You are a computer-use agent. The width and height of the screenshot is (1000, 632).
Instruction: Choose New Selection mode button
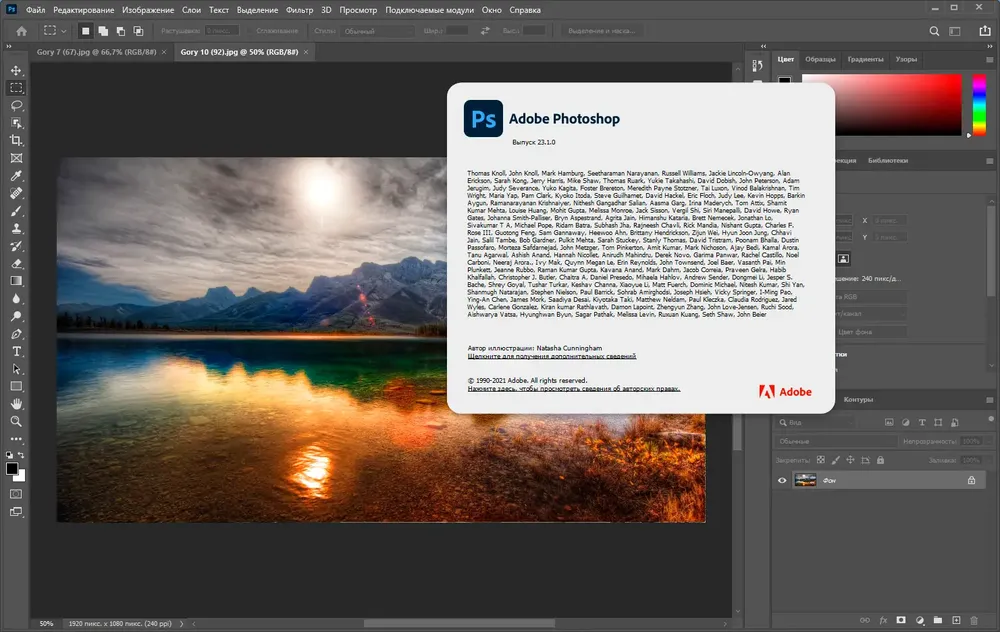(85, 31)
